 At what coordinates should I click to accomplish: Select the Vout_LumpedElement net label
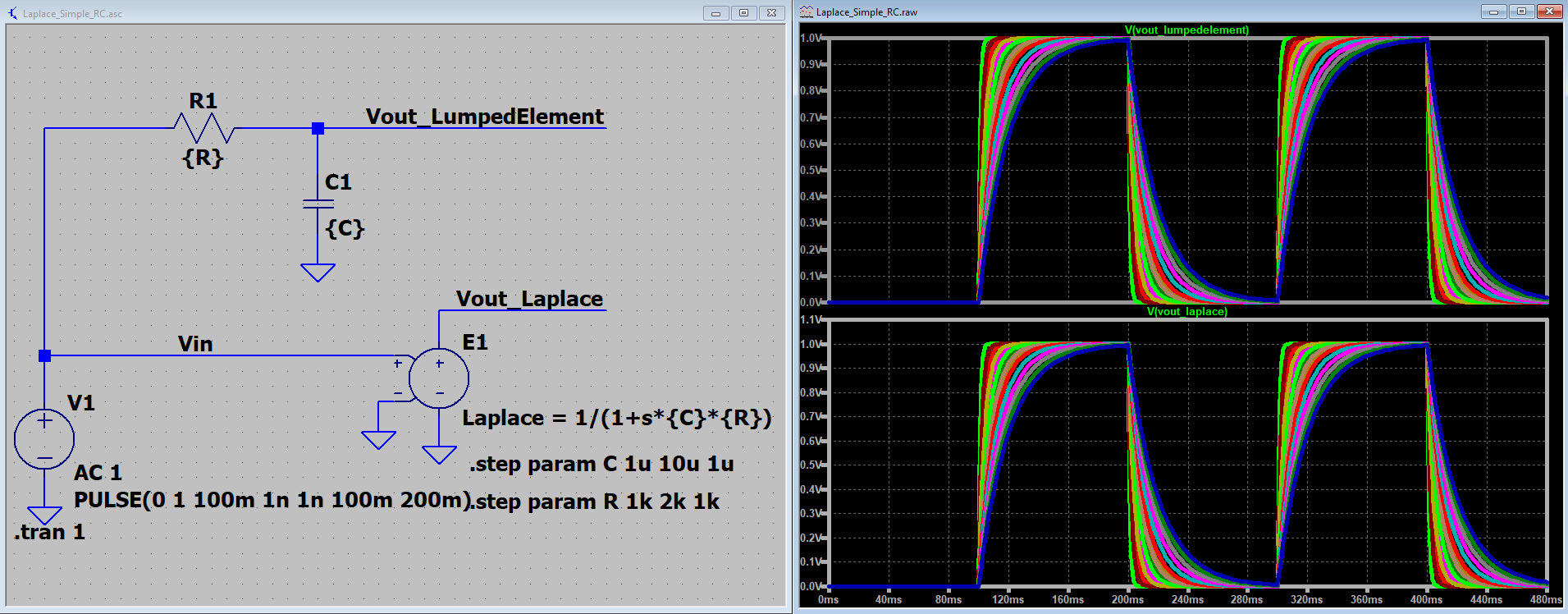pyautogui.click(x=484, y=117)
